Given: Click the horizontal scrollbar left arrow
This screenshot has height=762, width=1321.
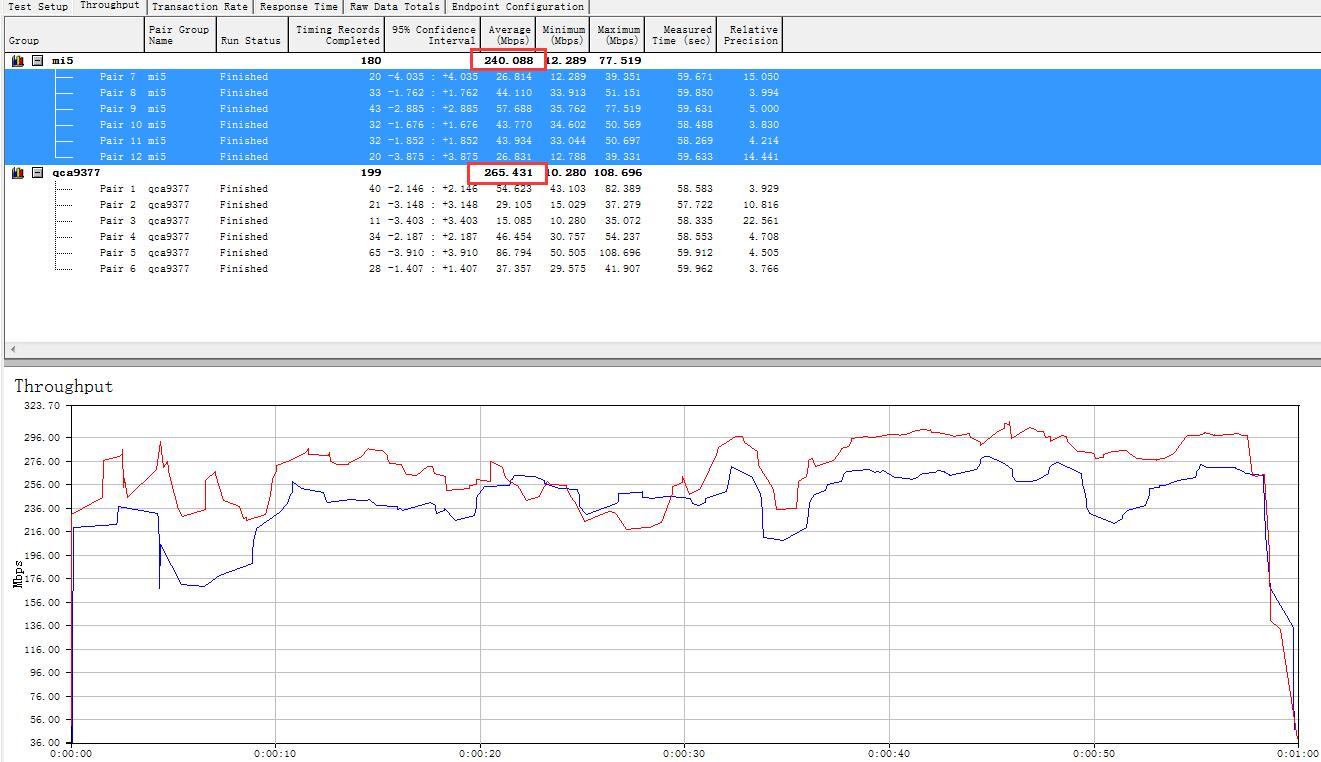Looking at the screenshot, I should [10, 350].
